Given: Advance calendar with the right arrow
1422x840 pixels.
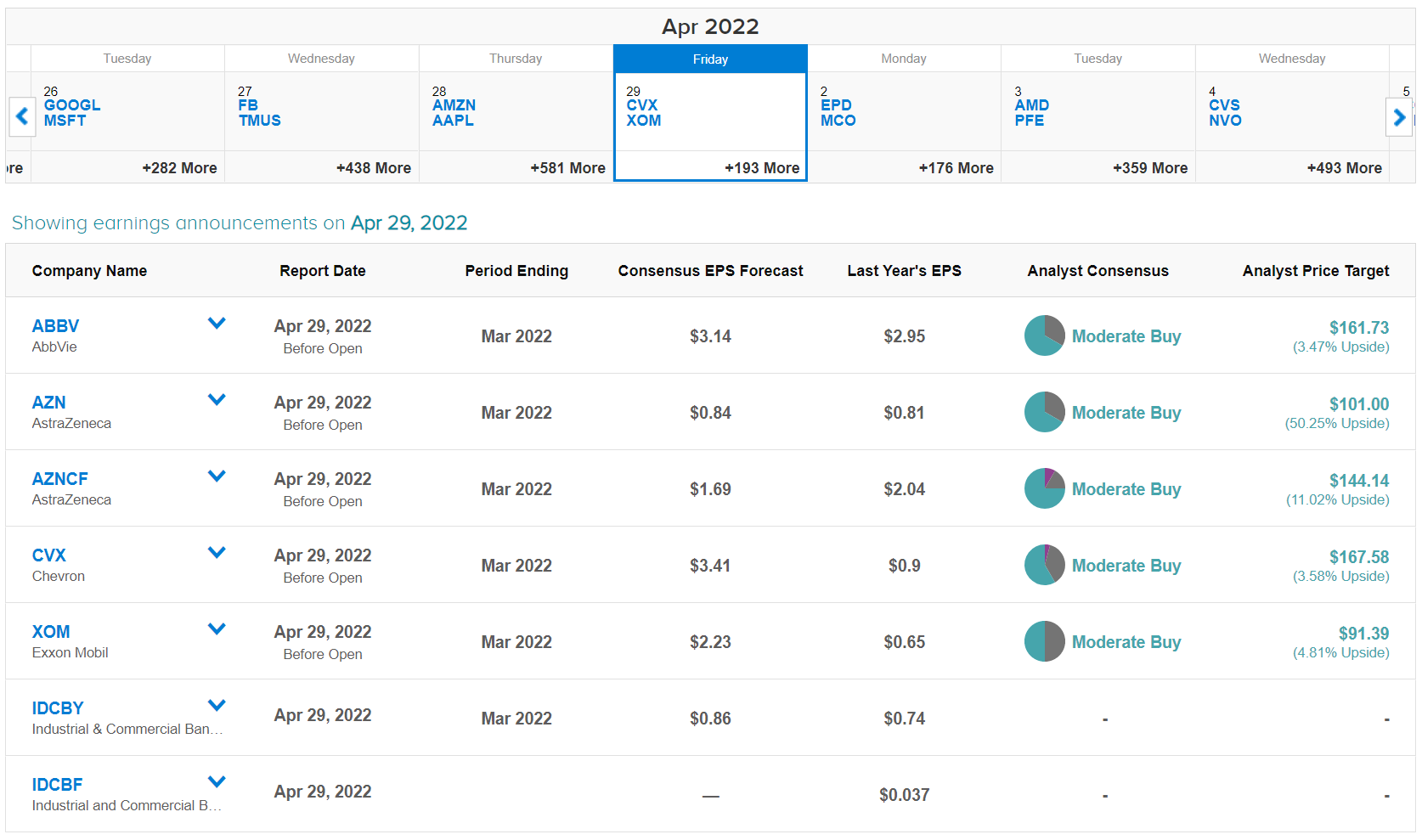Looking at the screenshot, I should (1399, 116).
